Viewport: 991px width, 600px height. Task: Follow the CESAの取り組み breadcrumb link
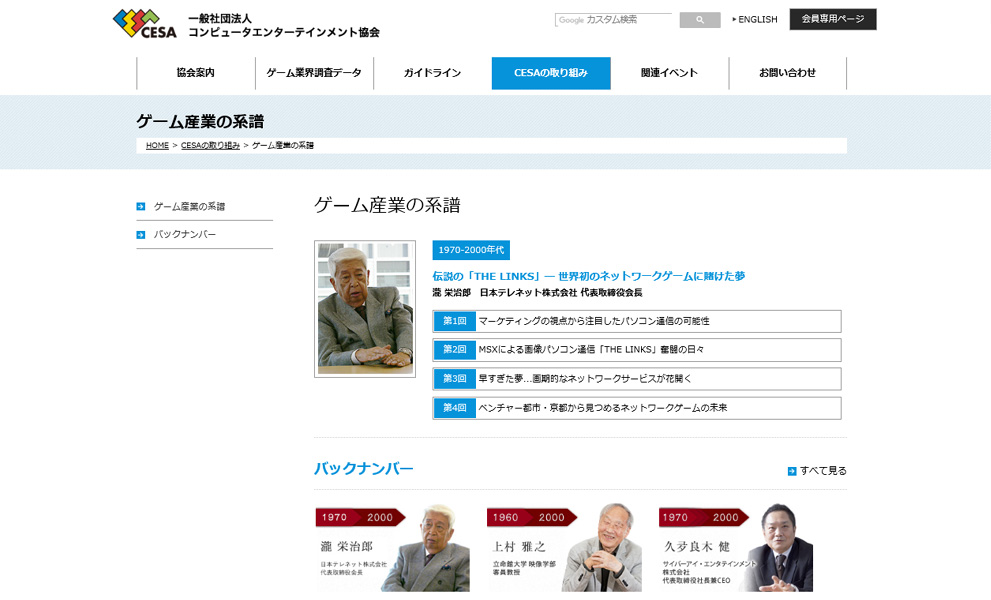pos(210,145)
